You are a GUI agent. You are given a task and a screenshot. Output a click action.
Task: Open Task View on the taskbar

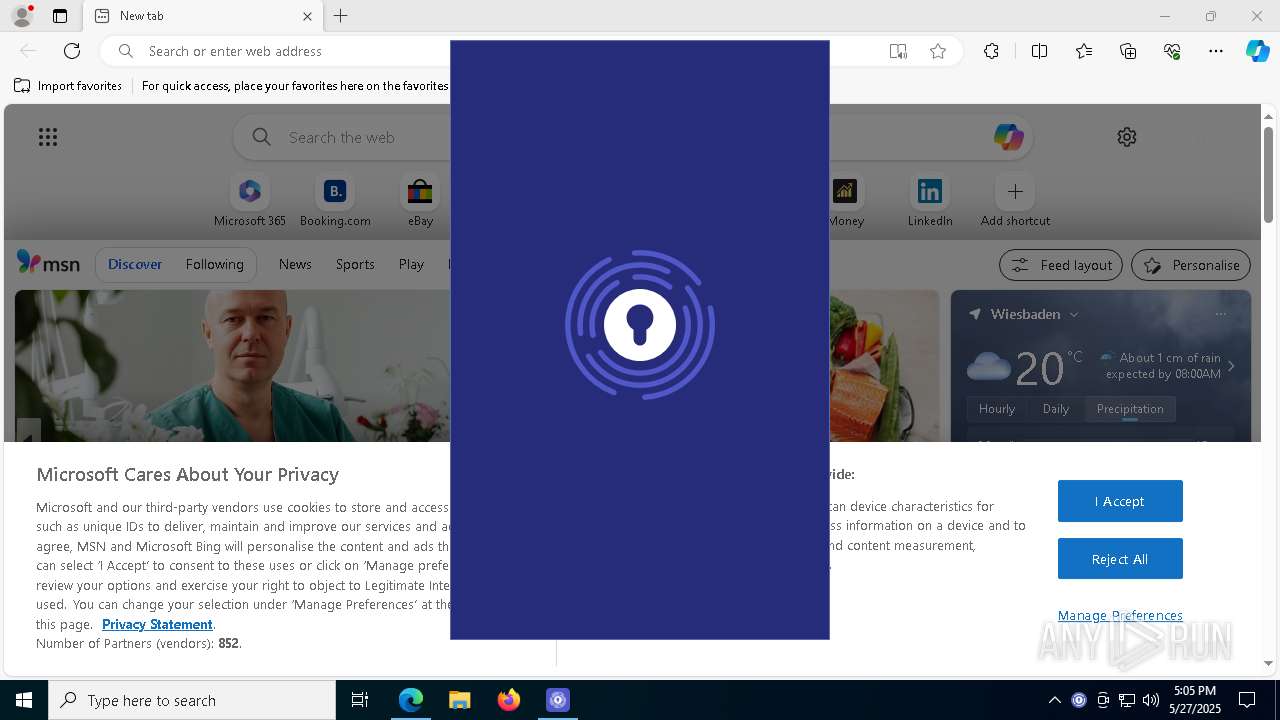coord(360,700)
